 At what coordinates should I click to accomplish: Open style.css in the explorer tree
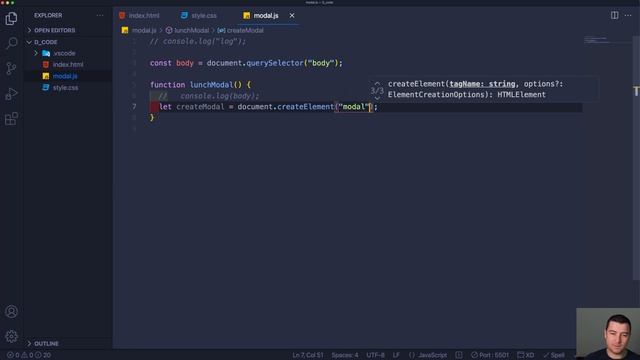pos(65,87)
